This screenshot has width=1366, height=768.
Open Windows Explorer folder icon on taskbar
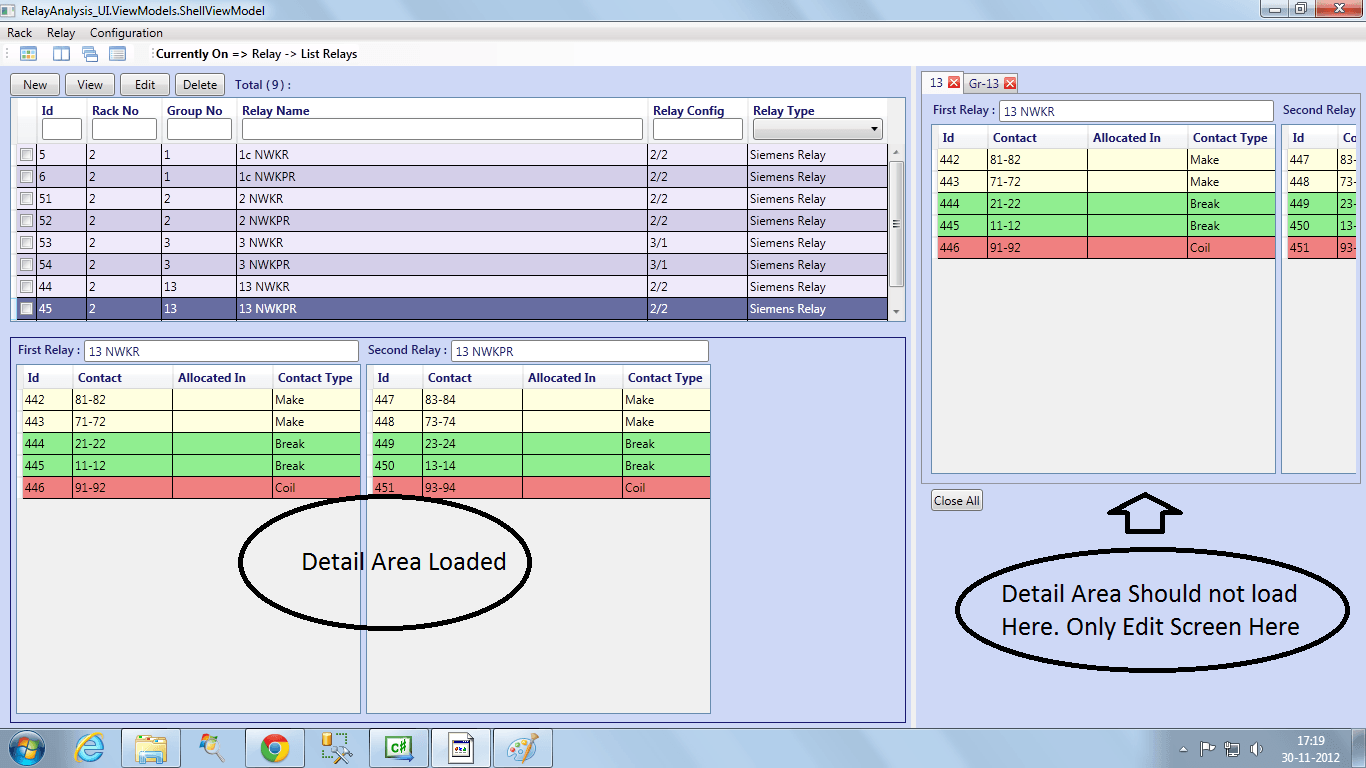151,748
